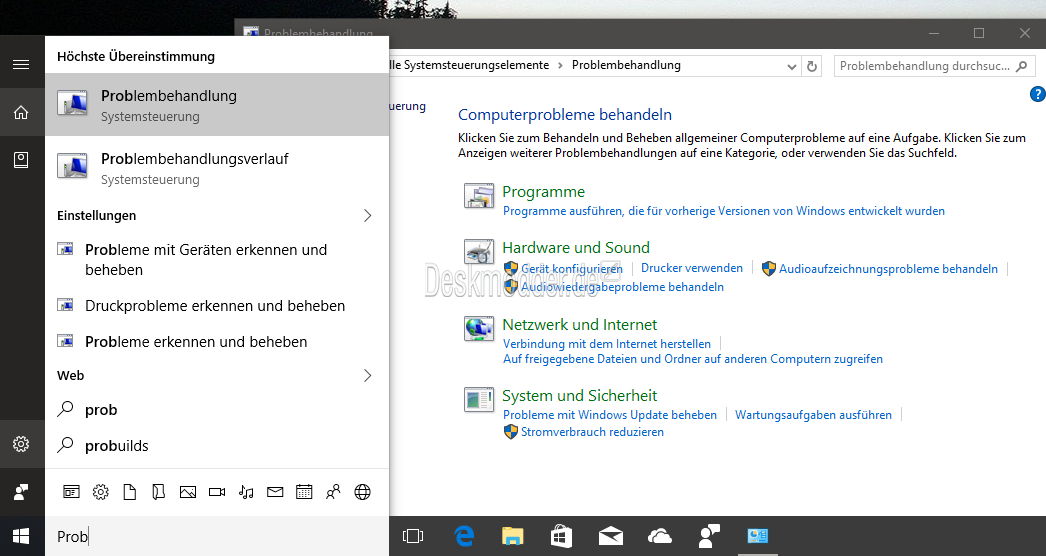Select Probleme erkennen und beheben result

click(217, 342)
